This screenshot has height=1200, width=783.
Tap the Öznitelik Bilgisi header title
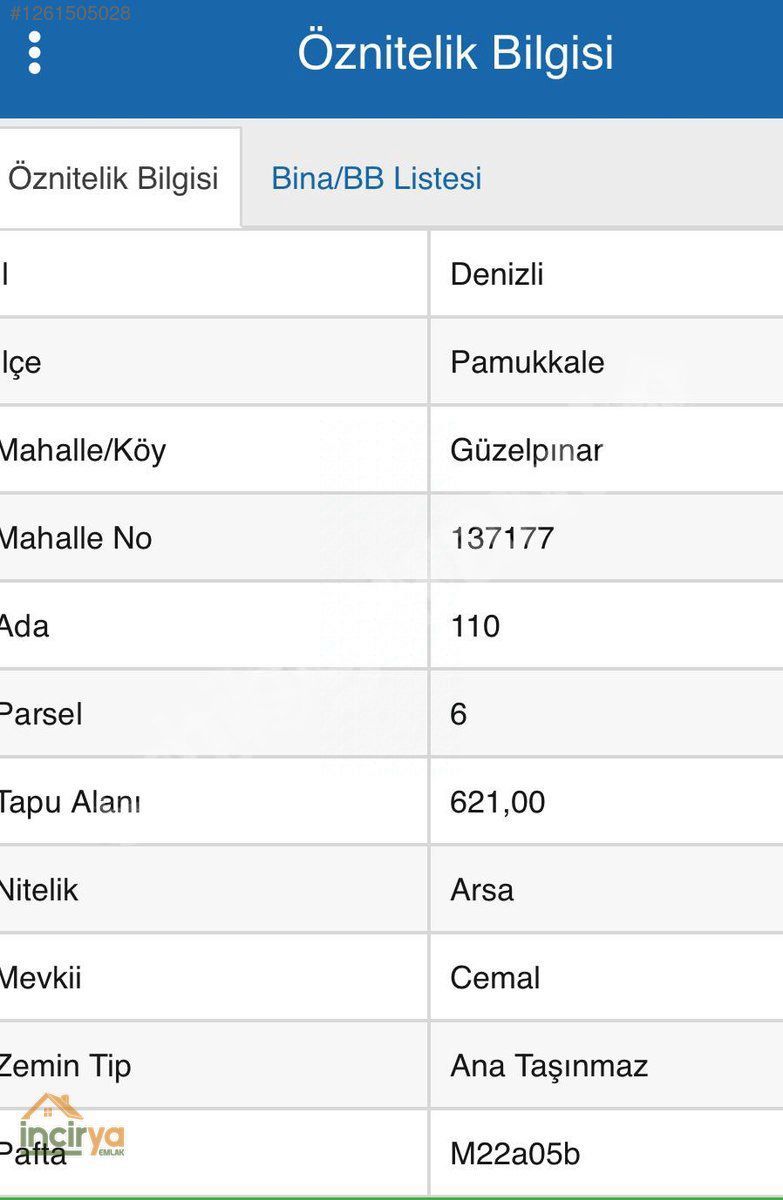pos(455,53)
